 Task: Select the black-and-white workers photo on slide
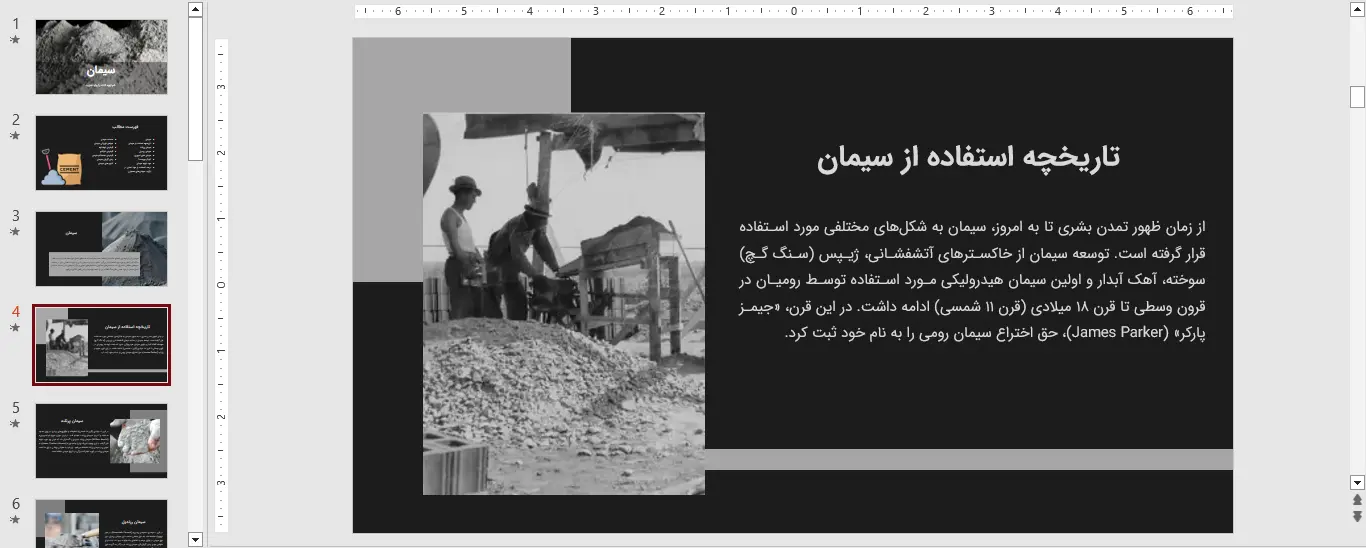tap(564, 304)
